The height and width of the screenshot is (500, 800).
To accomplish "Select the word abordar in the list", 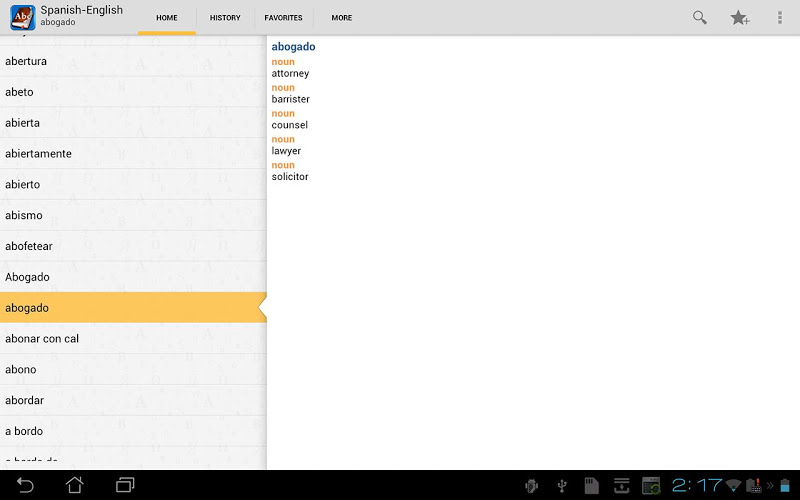I will pos(133,401).
